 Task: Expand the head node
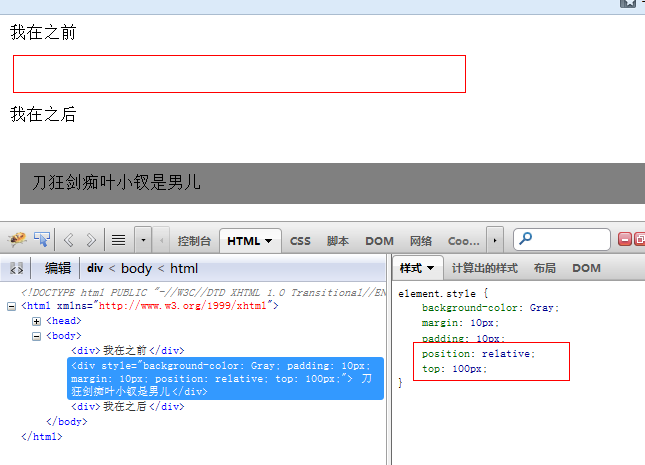tap(37, 321)
